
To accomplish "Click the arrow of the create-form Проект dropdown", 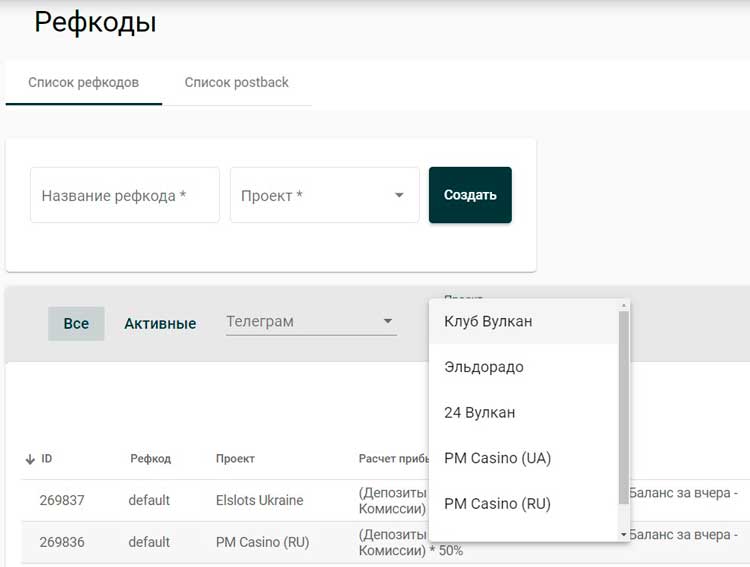I will pos(399,195).
